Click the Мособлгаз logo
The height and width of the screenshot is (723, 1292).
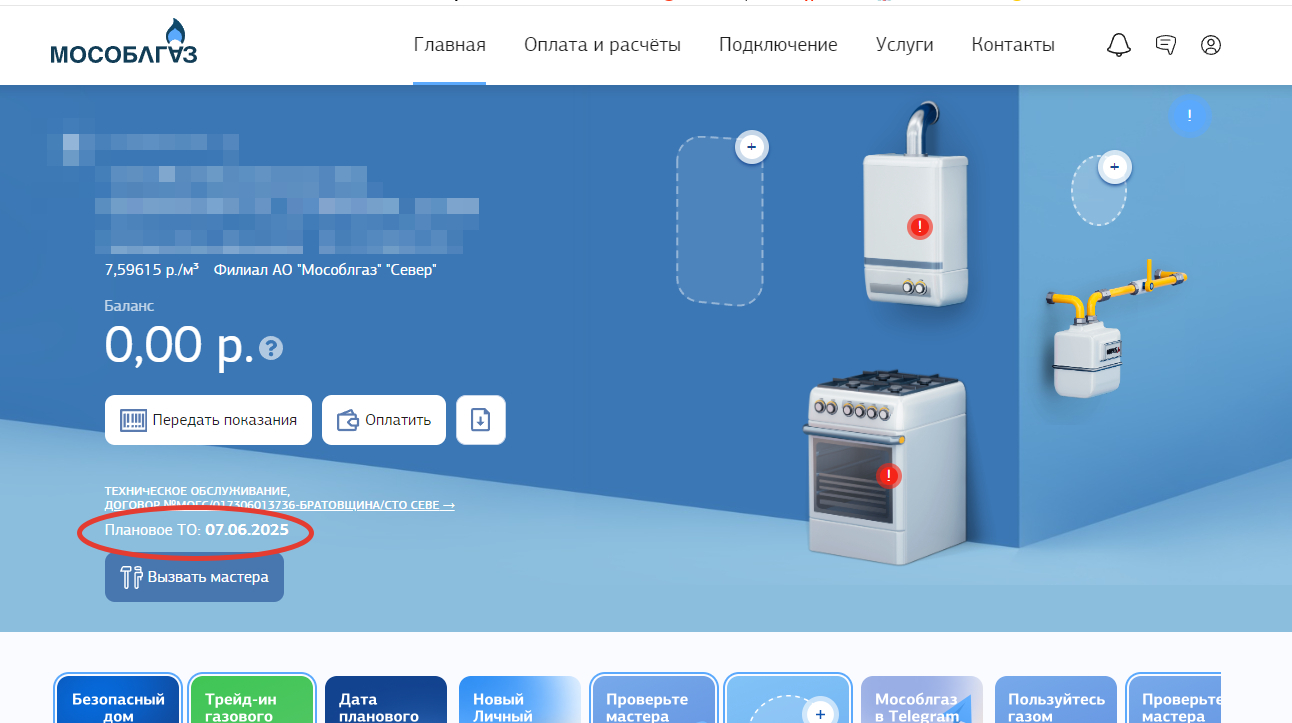124,43
